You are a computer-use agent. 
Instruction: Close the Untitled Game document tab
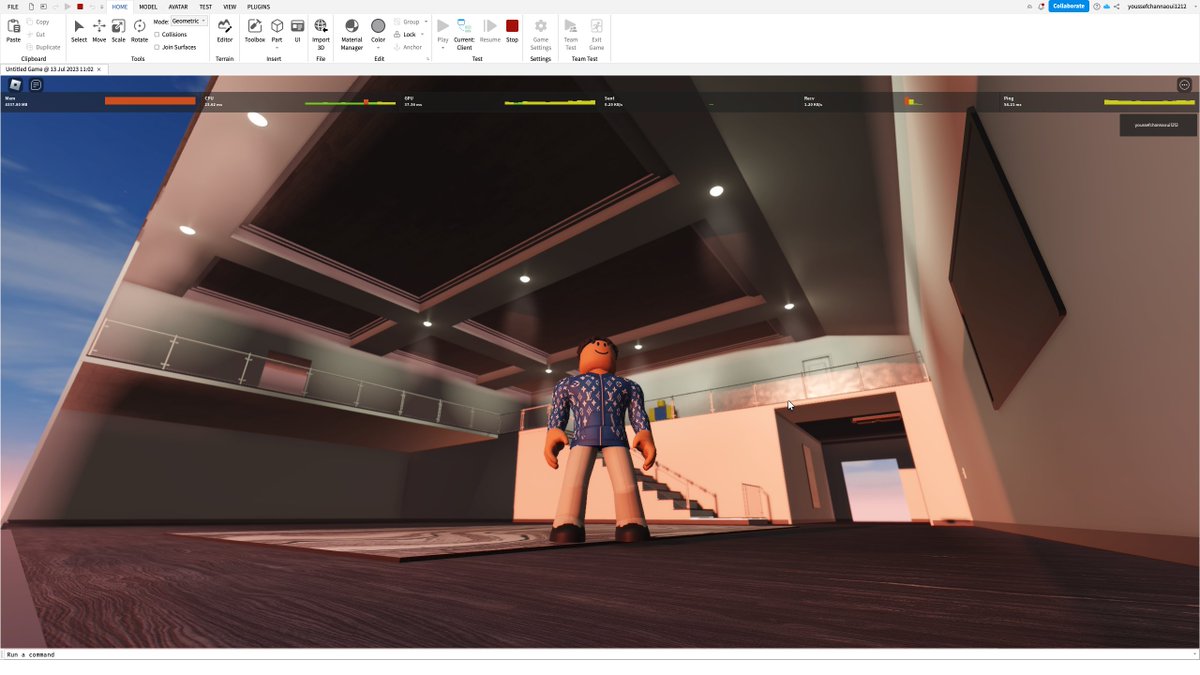pos(99,69)
